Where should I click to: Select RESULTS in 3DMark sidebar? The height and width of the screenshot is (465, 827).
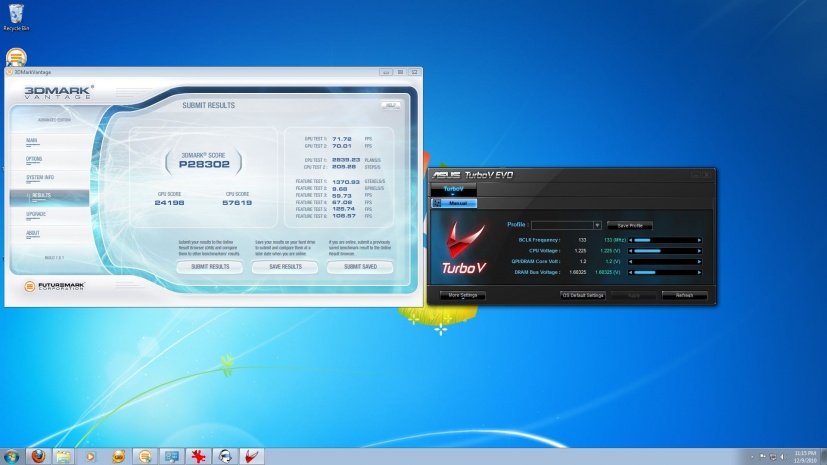pyautogui.click(x=49, y=196)
